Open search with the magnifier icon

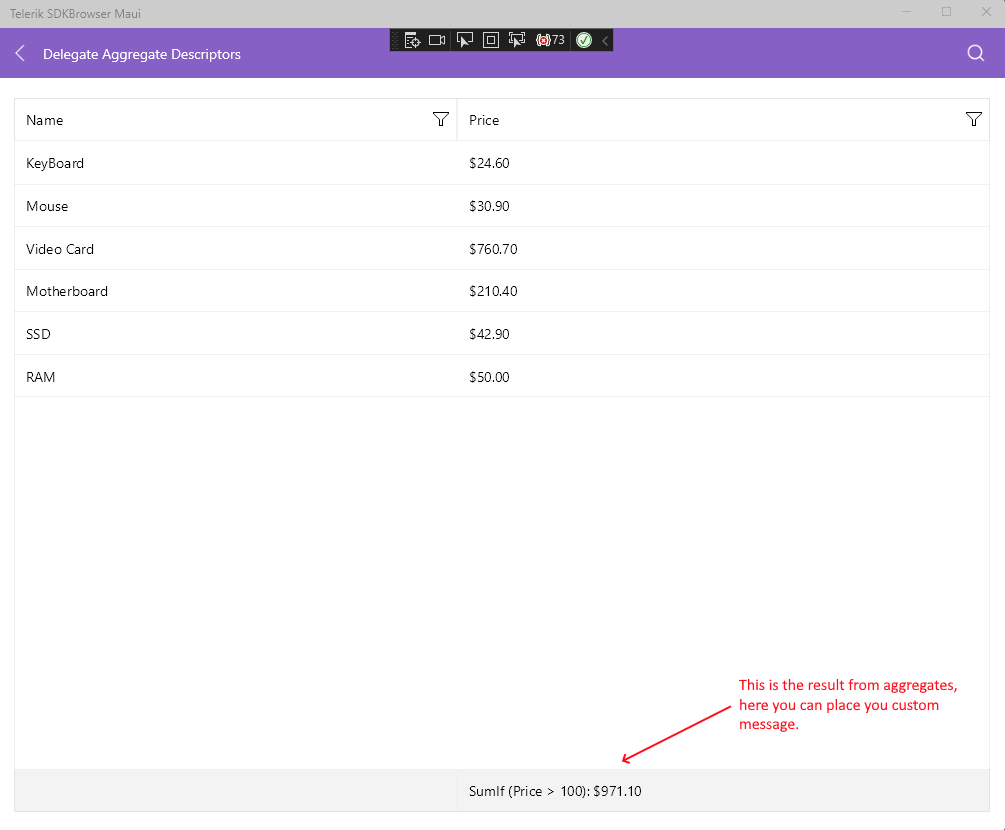976,54
